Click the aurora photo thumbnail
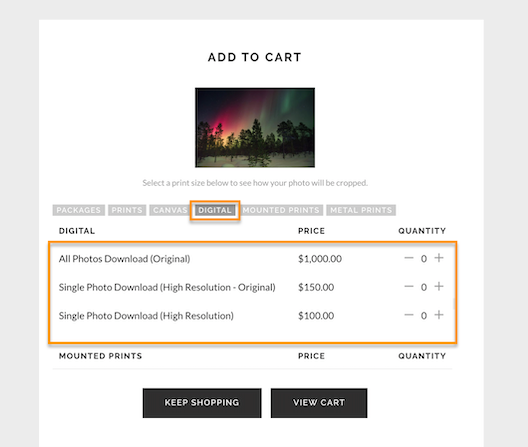 [255, 127]
